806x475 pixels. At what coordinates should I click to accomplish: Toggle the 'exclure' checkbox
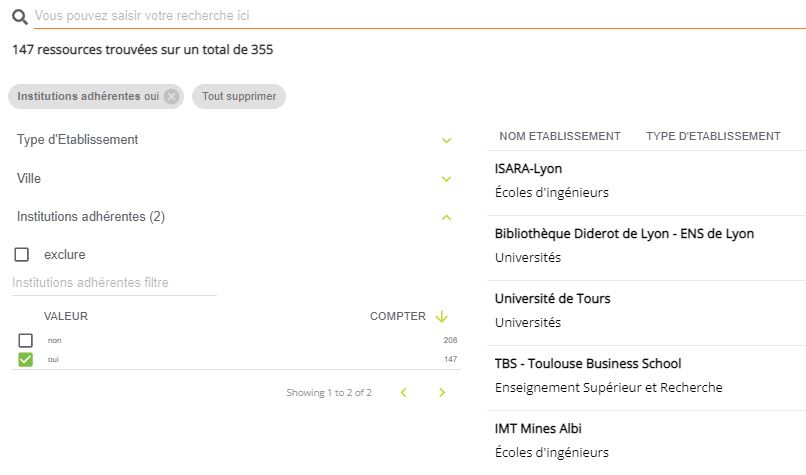[x=22, y=255]
